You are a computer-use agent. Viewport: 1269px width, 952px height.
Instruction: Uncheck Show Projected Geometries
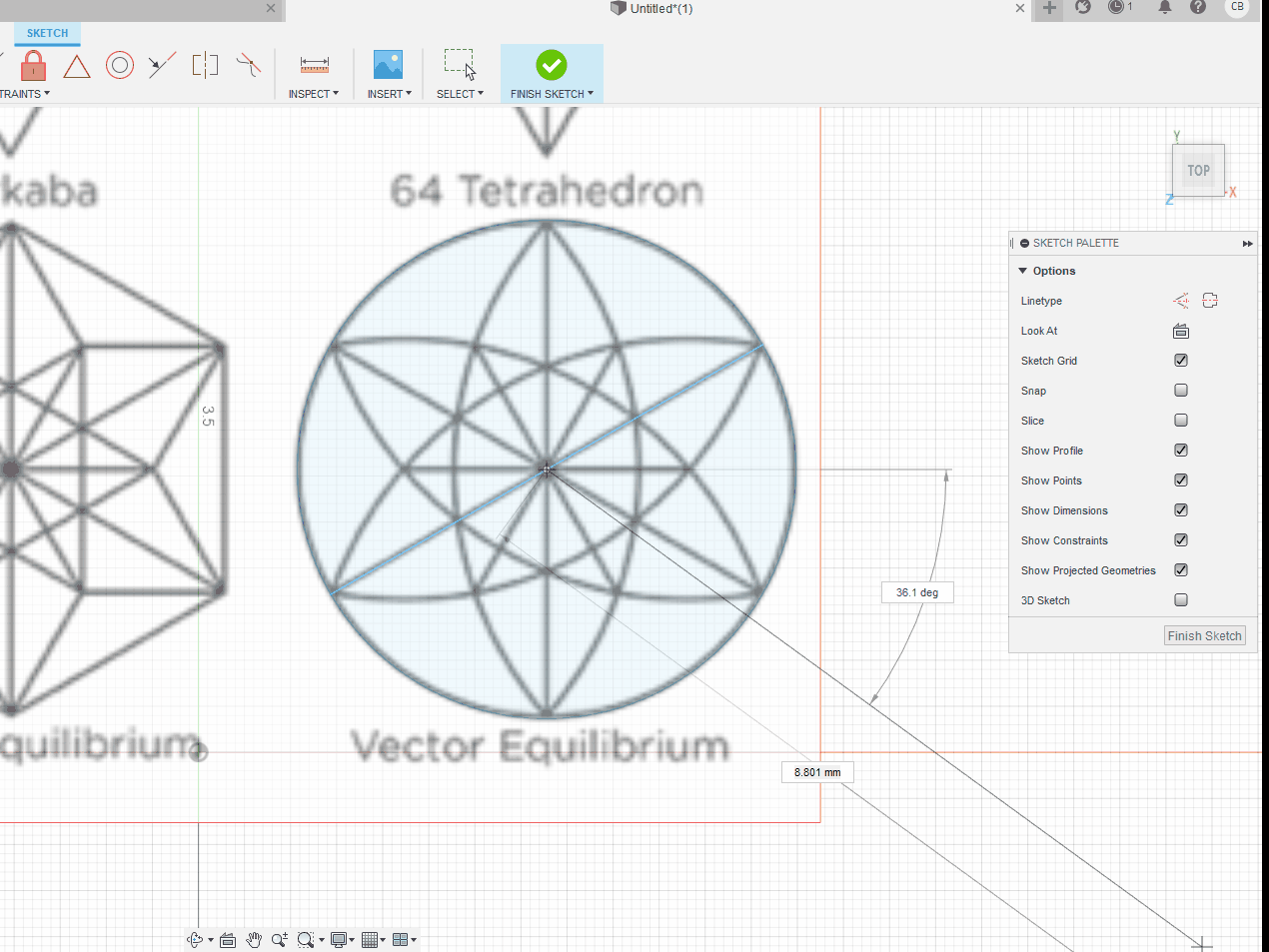[x=1180, y=569]
